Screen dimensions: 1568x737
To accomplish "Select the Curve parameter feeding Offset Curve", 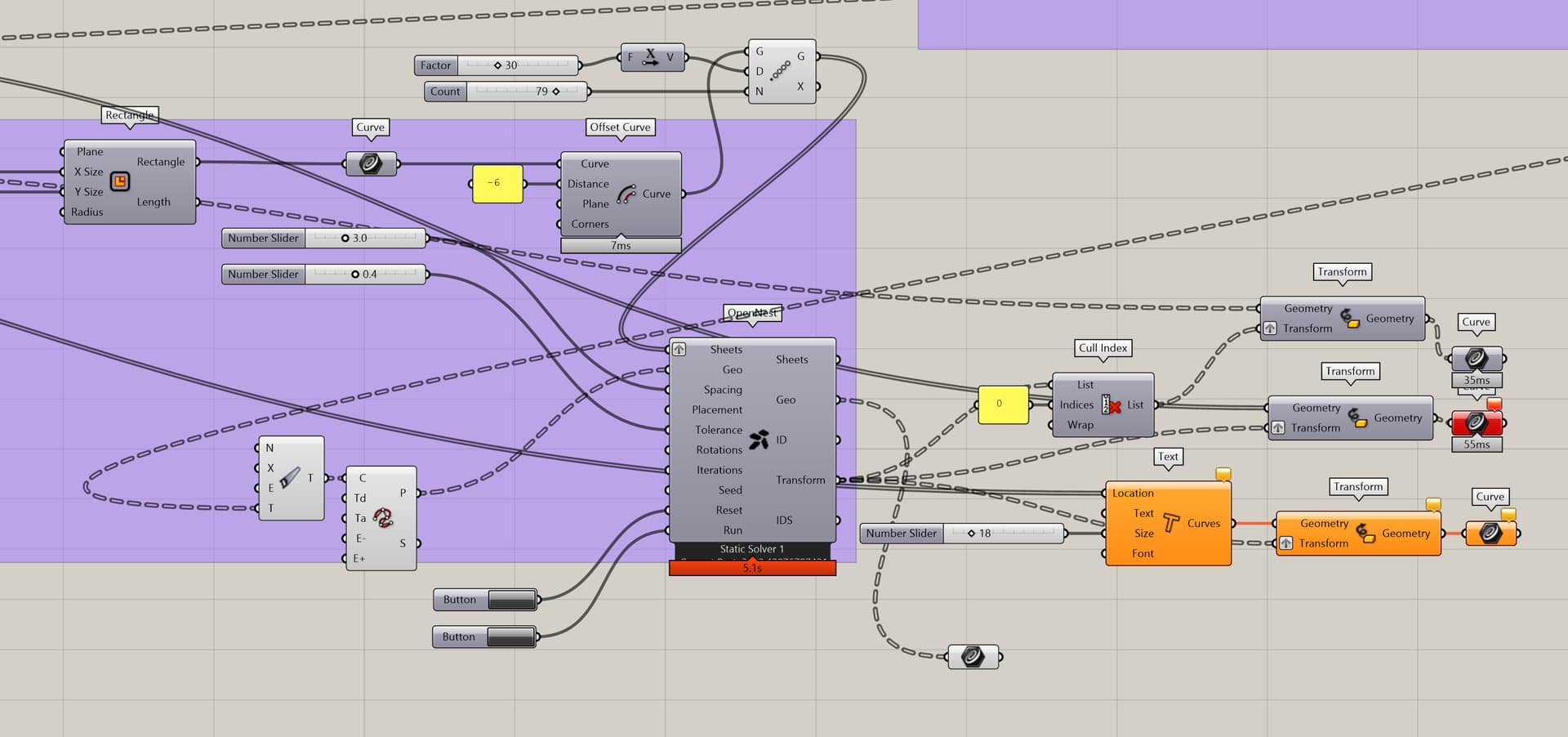I will point(371,163).
